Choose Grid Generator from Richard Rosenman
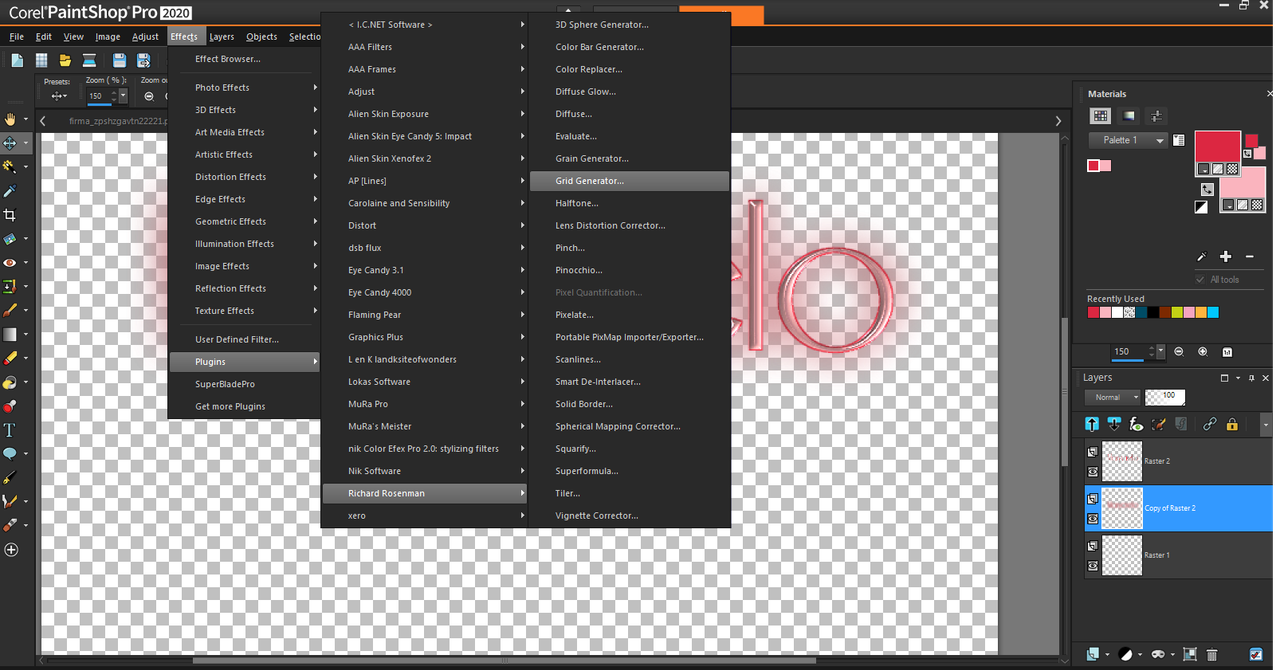The height and width of the screenshot is (670, 1280). pyautogui.click(x=629, y=181)
